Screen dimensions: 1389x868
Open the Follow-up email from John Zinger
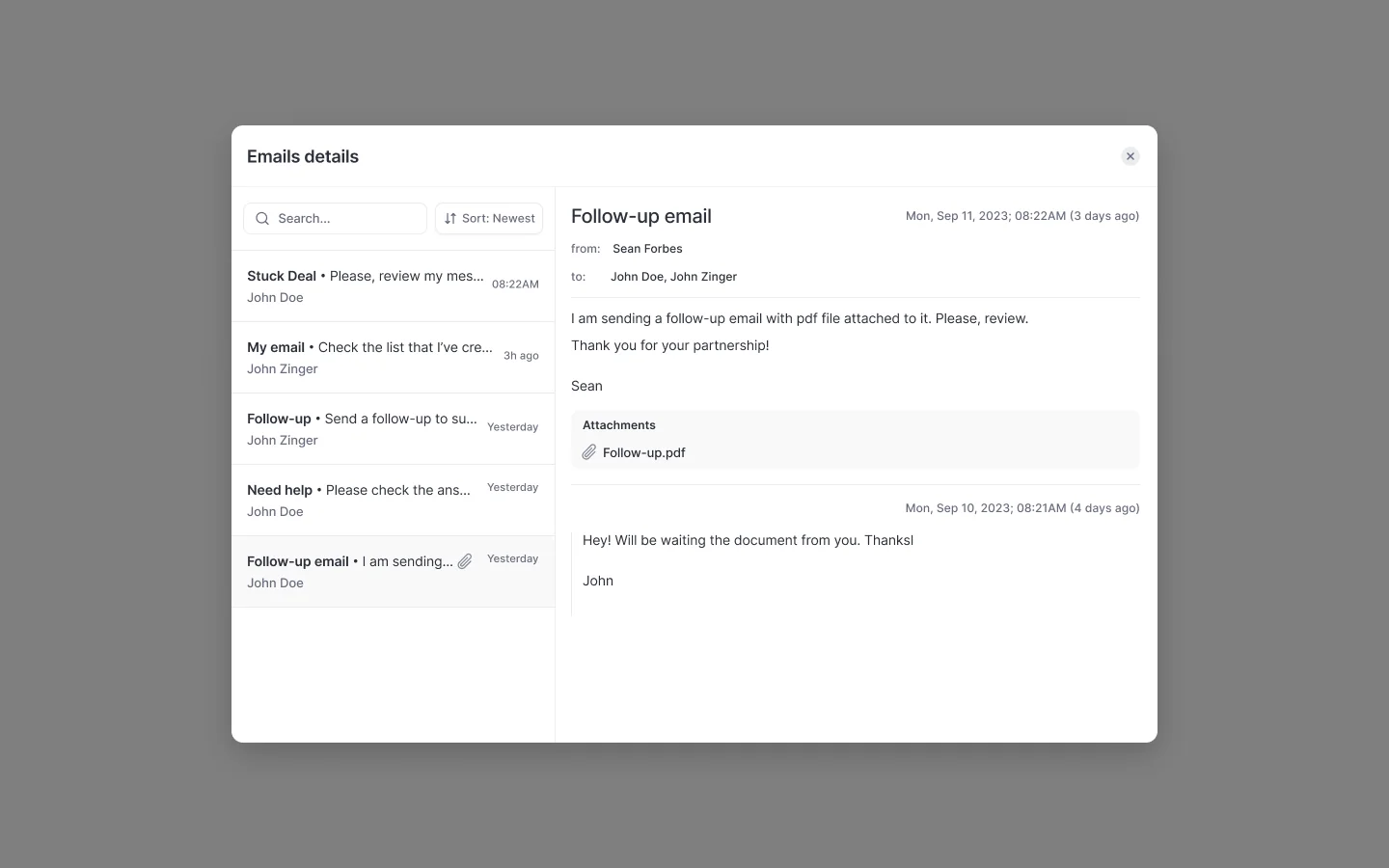[393, 429]
